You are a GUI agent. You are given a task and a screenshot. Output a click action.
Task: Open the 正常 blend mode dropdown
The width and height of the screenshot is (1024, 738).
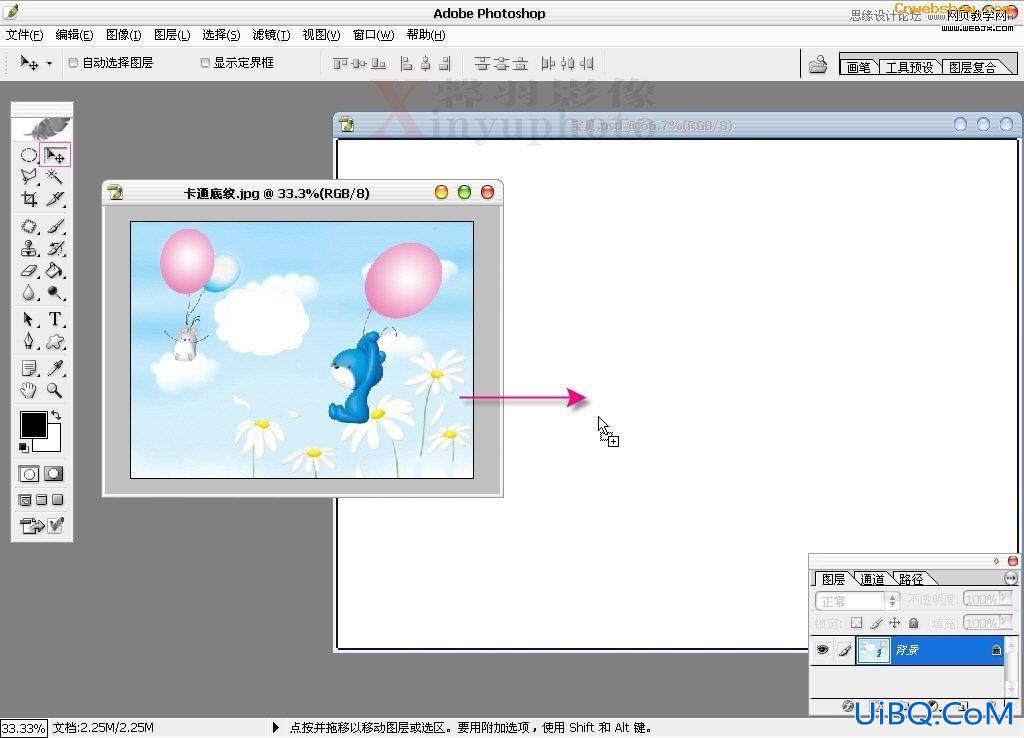tap(857, 600)
